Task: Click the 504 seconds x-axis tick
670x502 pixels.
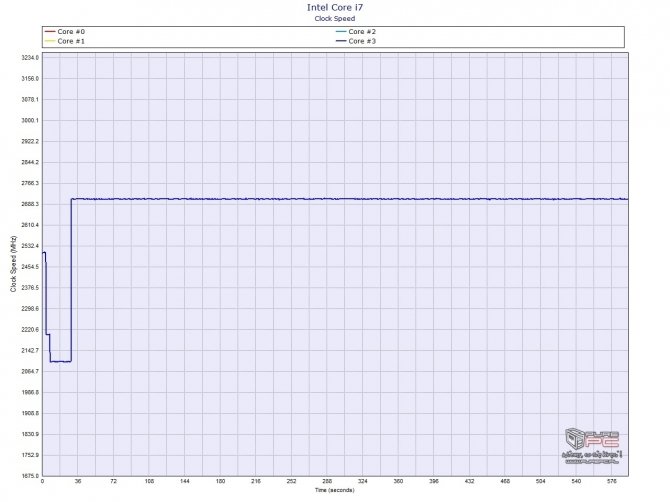Action: [541, 481]
